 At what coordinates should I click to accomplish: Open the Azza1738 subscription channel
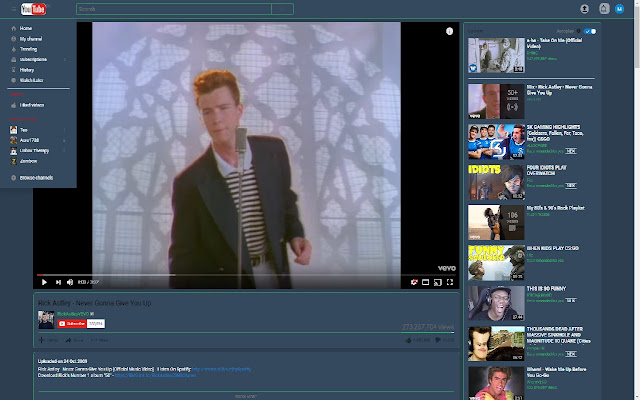pyautogui.click(x=29, y=140)
